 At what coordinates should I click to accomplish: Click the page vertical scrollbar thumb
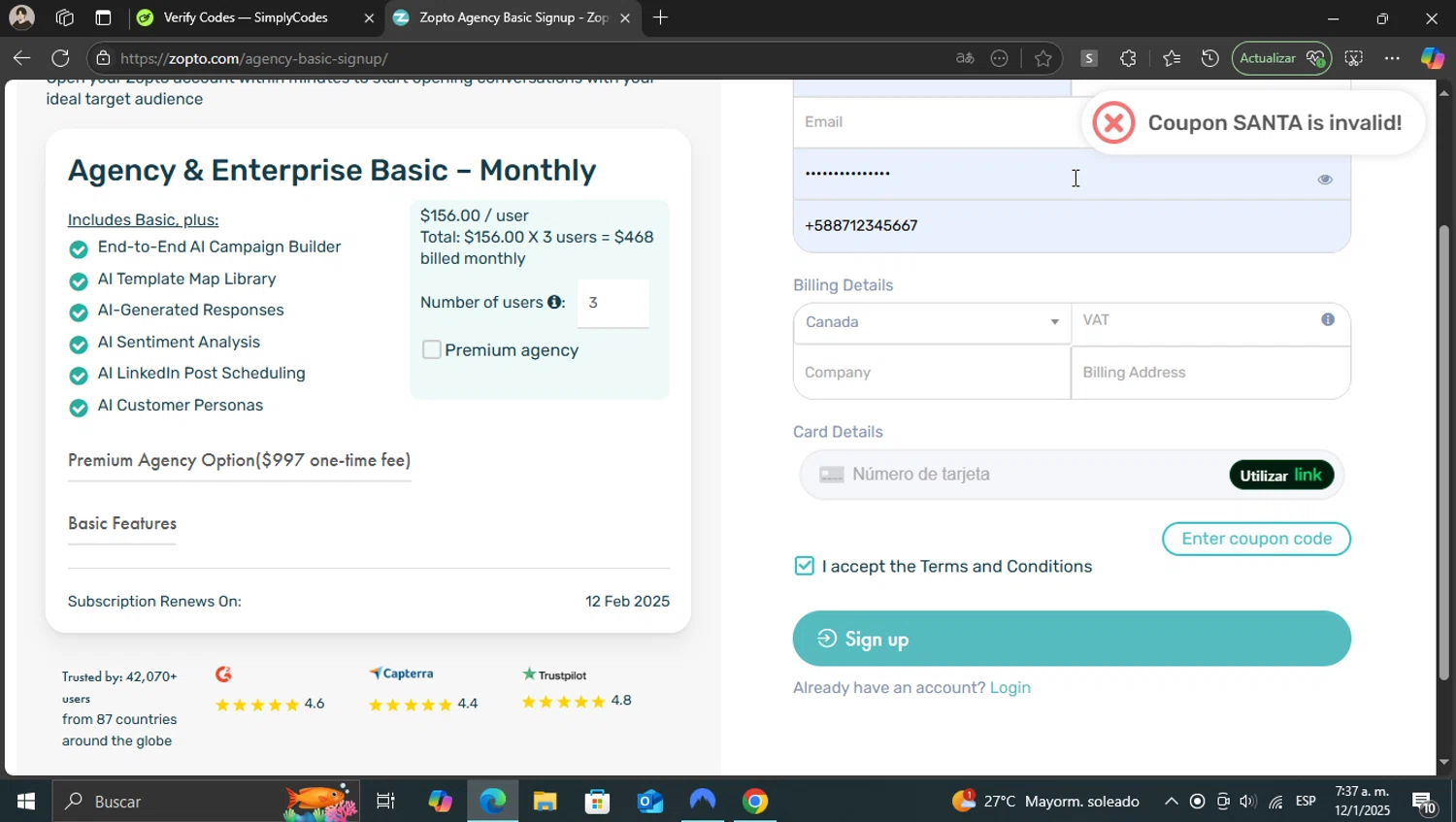(1444, 451)
